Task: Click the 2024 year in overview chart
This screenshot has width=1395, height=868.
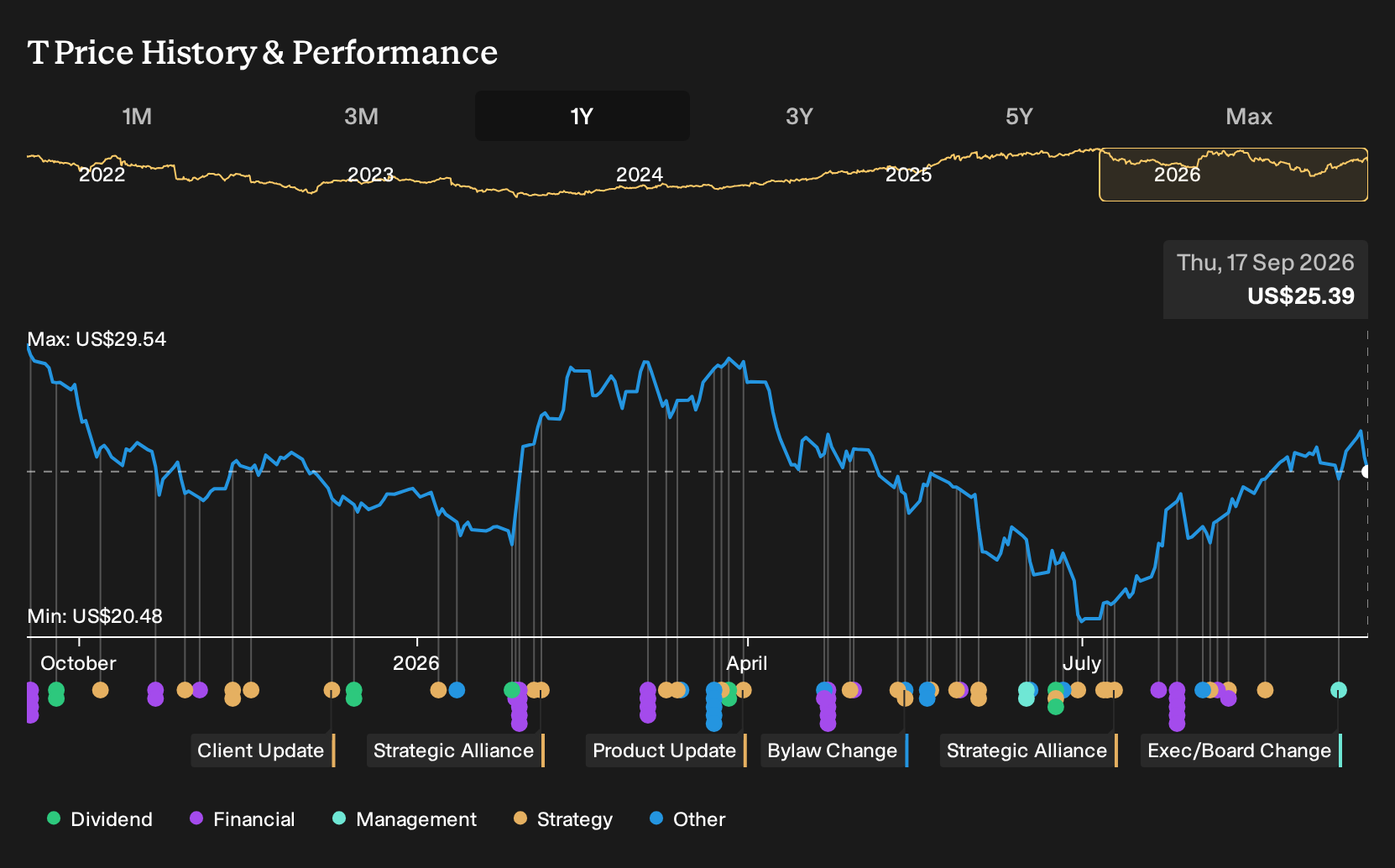Action: tap(640, 175)
